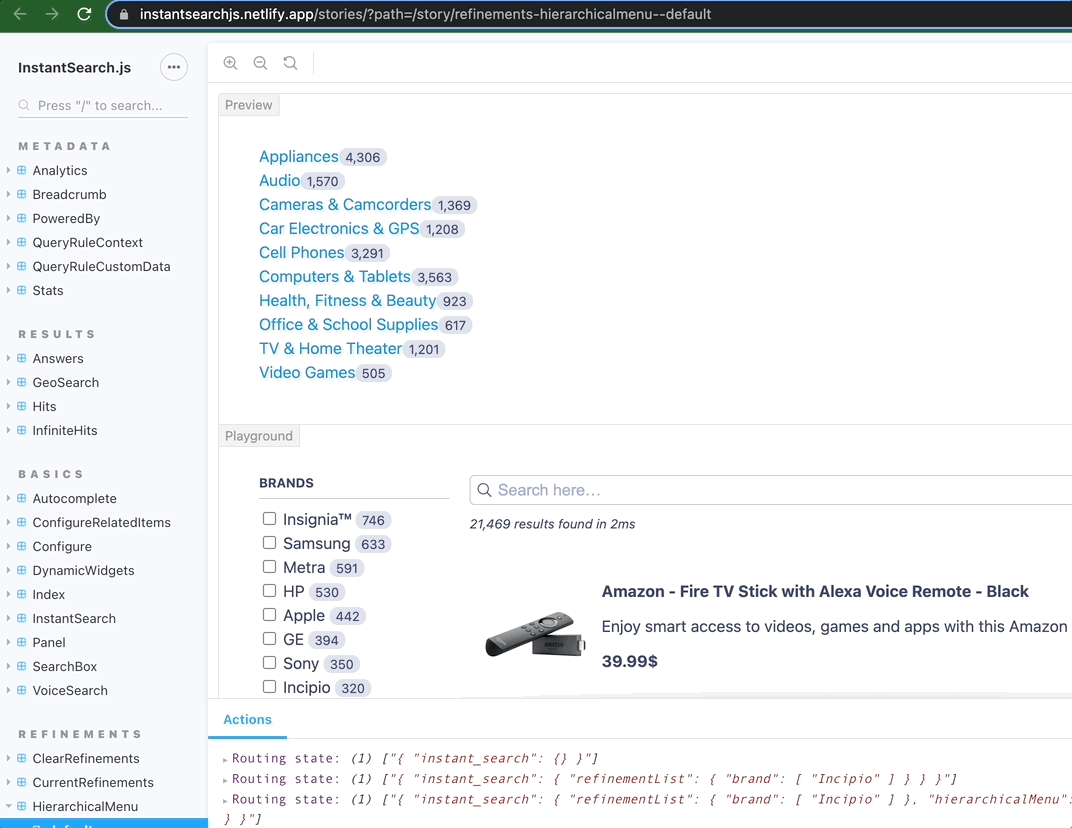Click the component icon next to ClearRefinements
Screen dimensions: 1072x828
pyautogui.click(x=22, y=758)
